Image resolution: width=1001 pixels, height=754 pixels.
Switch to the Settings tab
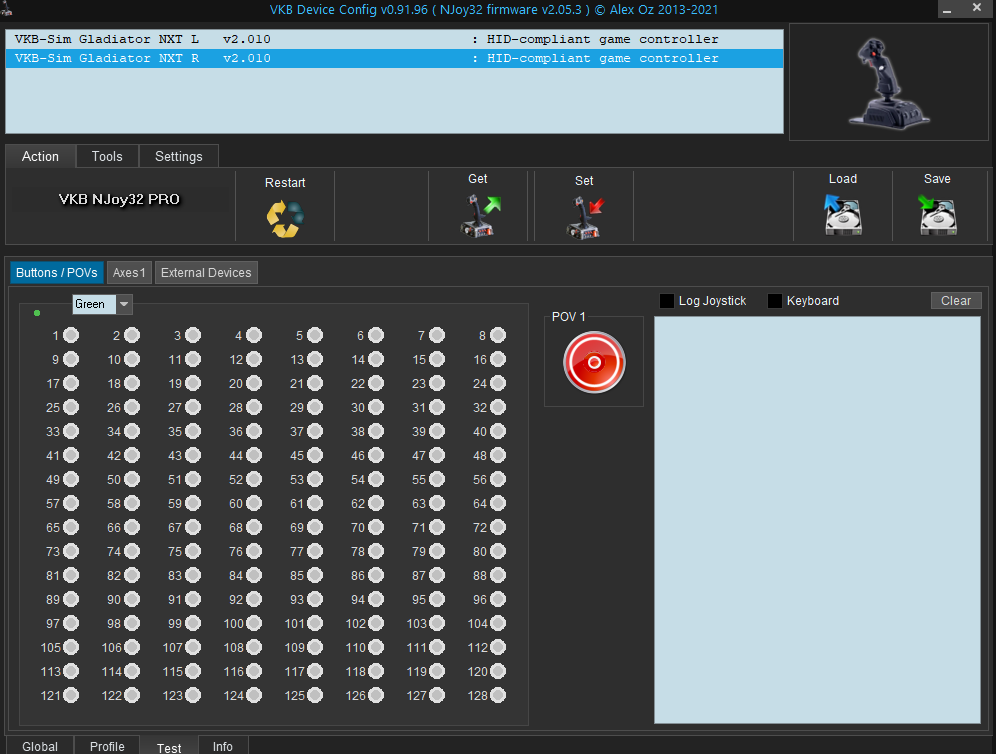pos(179,156)
